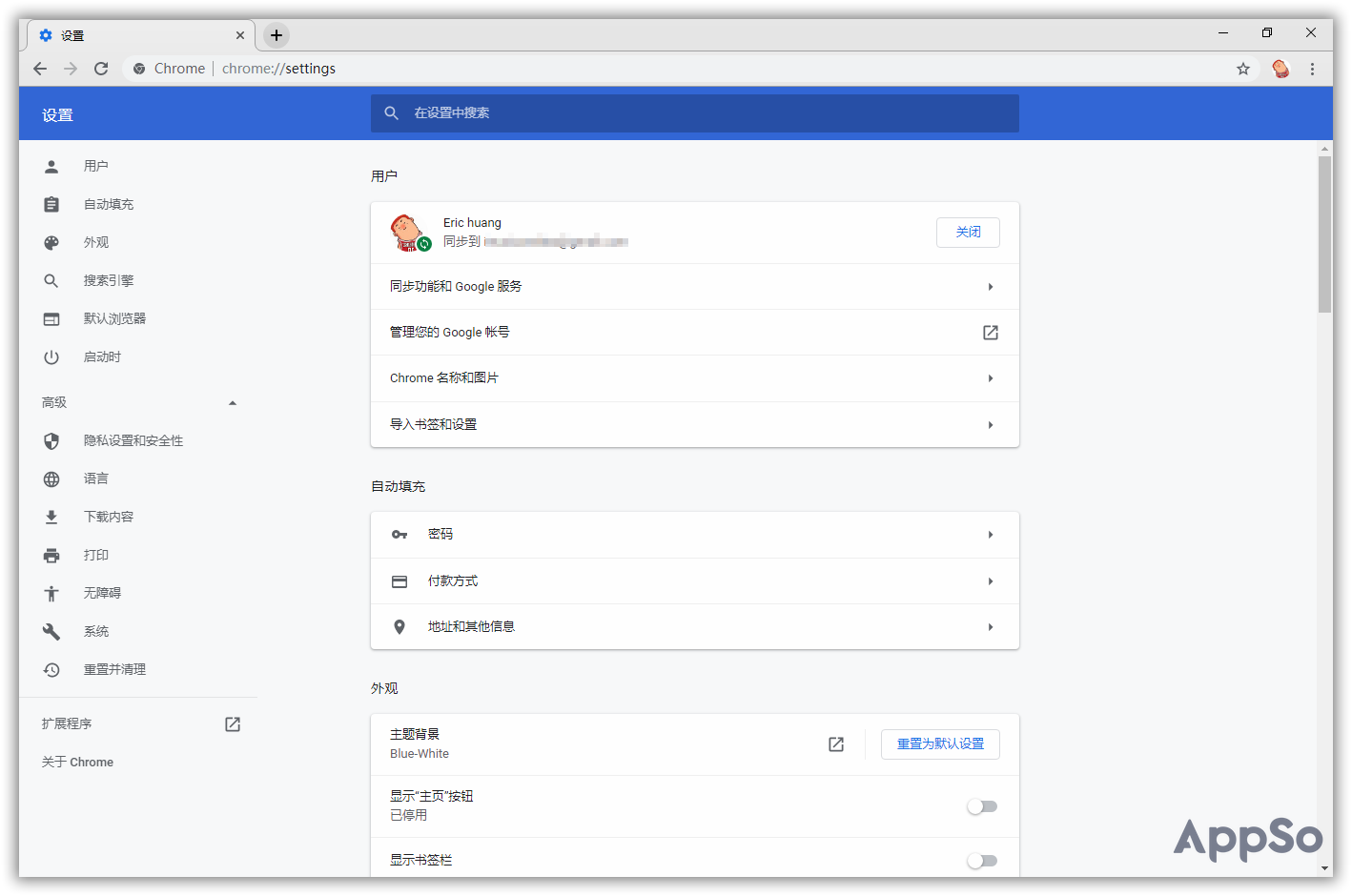Reload the settings page

101,69
